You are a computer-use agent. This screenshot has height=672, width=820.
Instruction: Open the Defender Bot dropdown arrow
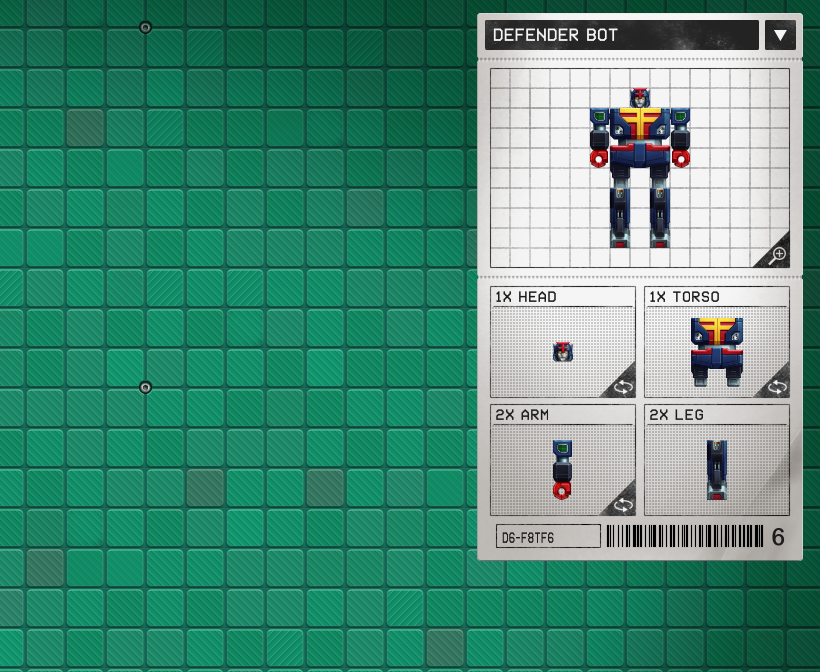pos(780,35)
